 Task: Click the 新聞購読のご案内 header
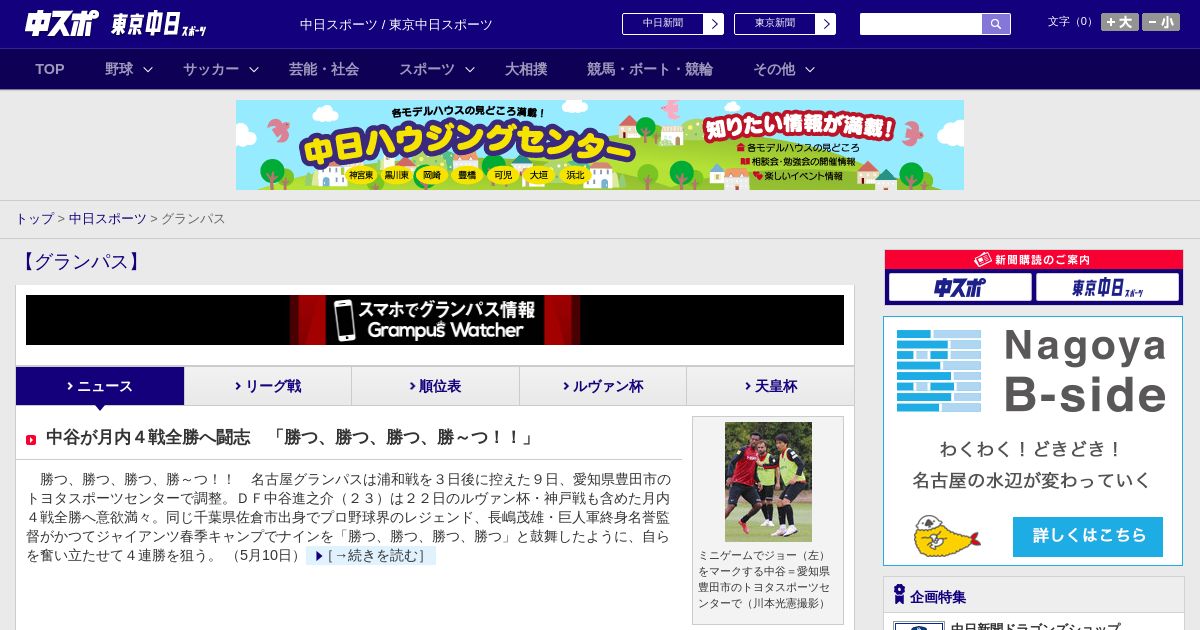coord(1033,260)
